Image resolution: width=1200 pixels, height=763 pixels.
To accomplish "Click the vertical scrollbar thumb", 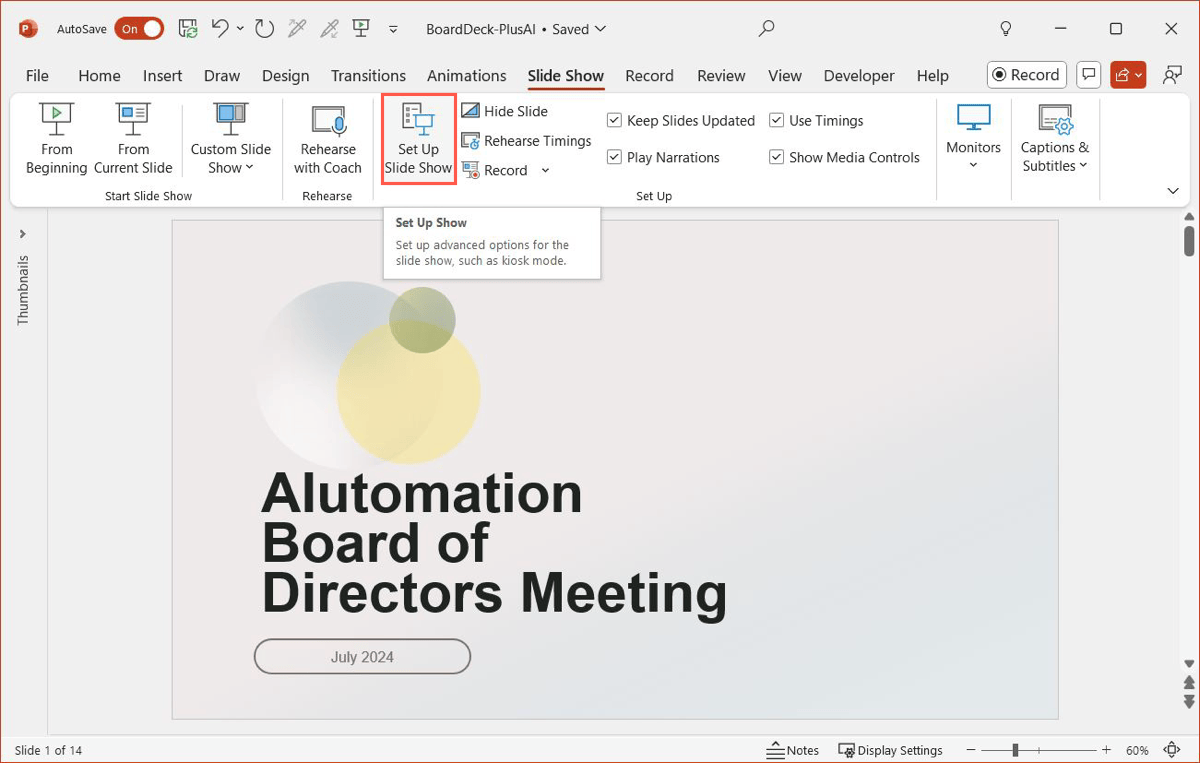I will [1189, 241].
